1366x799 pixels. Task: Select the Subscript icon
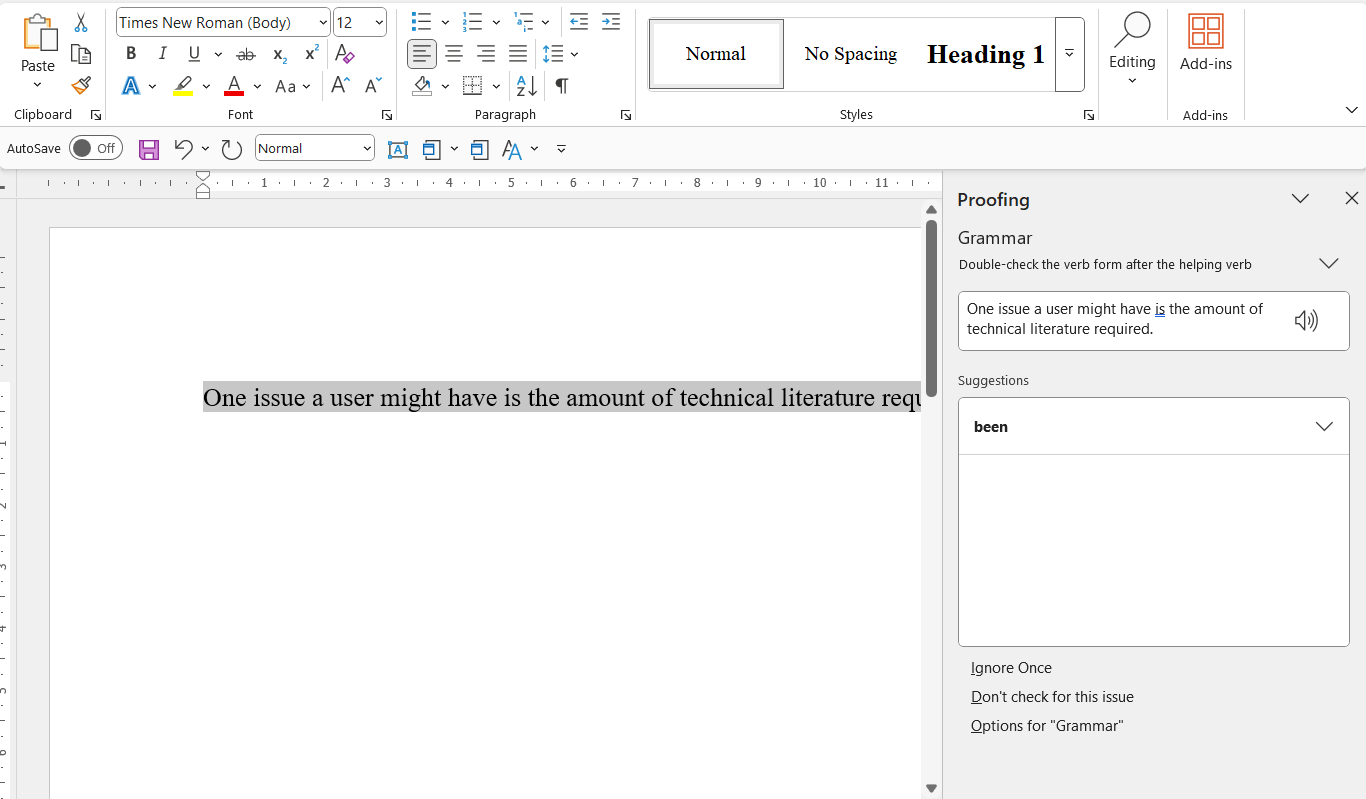point(279,53)
